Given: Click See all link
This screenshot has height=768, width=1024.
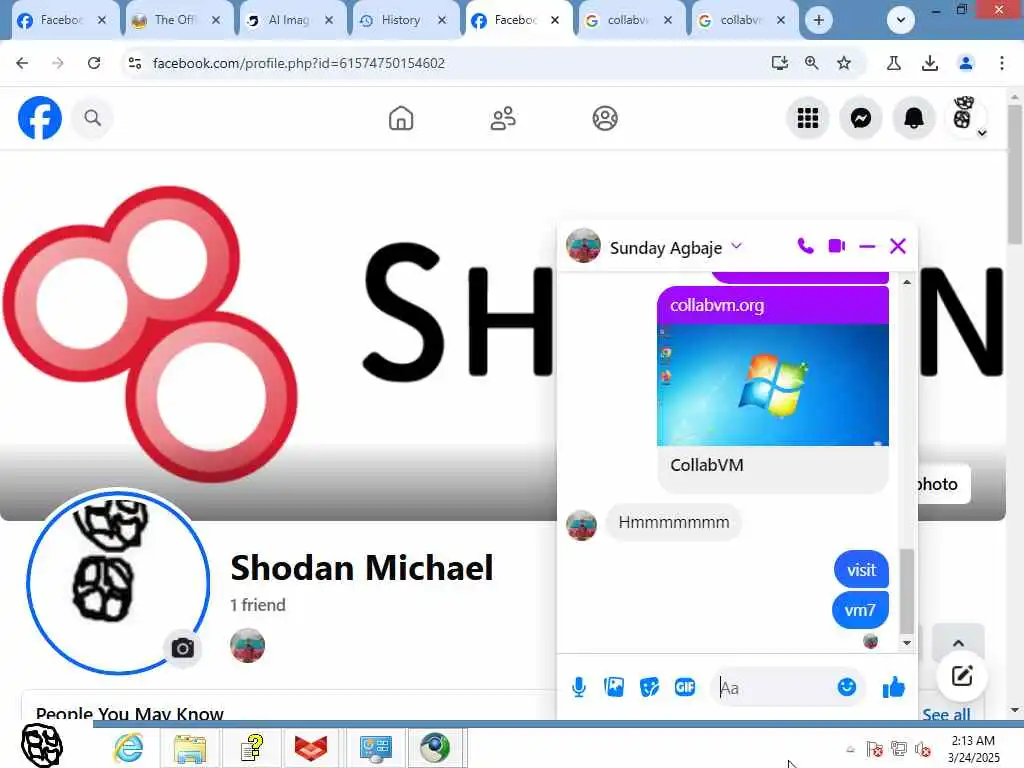Looking at the screenshot, I should [x=946, y=714].
